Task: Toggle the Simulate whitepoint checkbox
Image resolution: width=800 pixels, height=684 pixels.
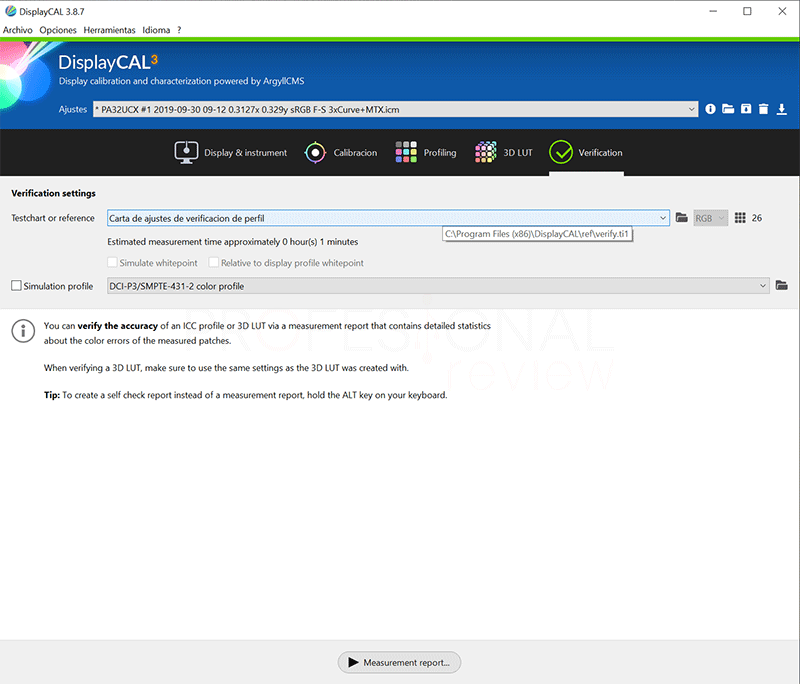Action: pyautogui.click(x=112, y=262)
